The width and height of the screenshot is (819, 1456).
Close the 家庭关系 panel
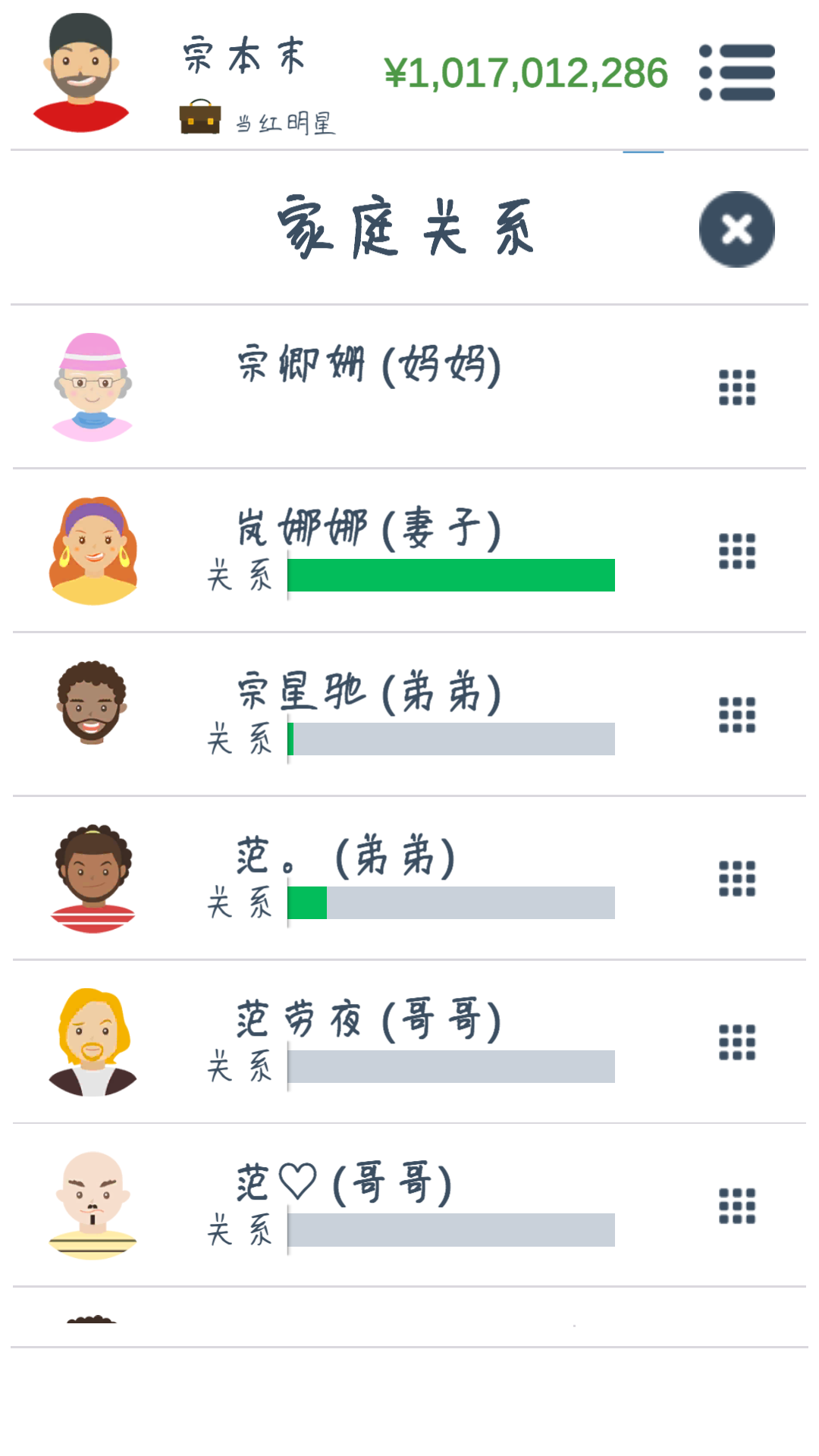pyautogui.click(x=736, y=229)
